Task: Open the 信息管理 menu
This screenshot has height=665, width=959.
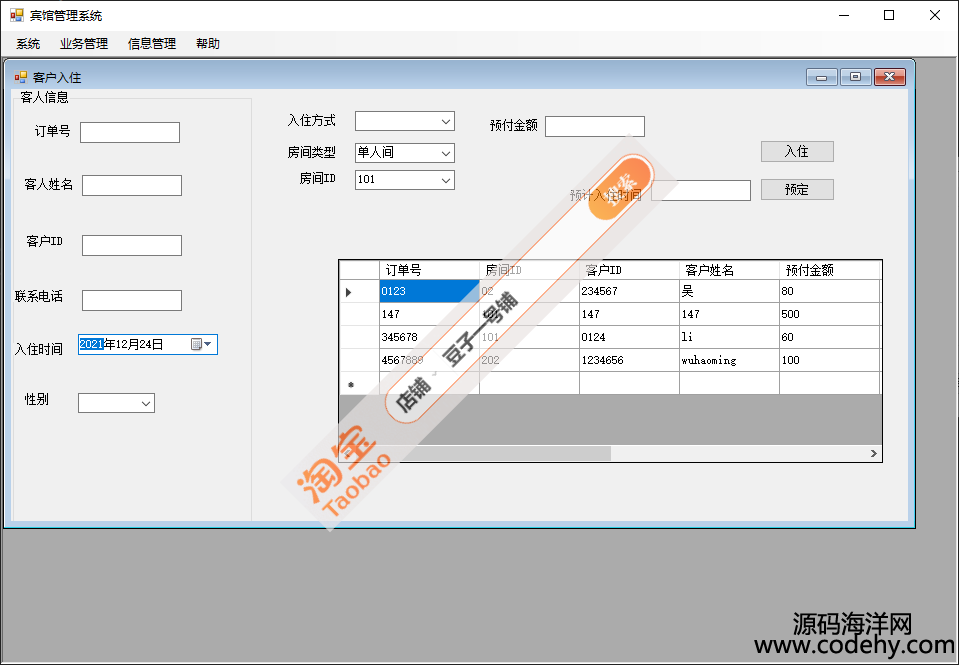Action: tap(152, 44)
